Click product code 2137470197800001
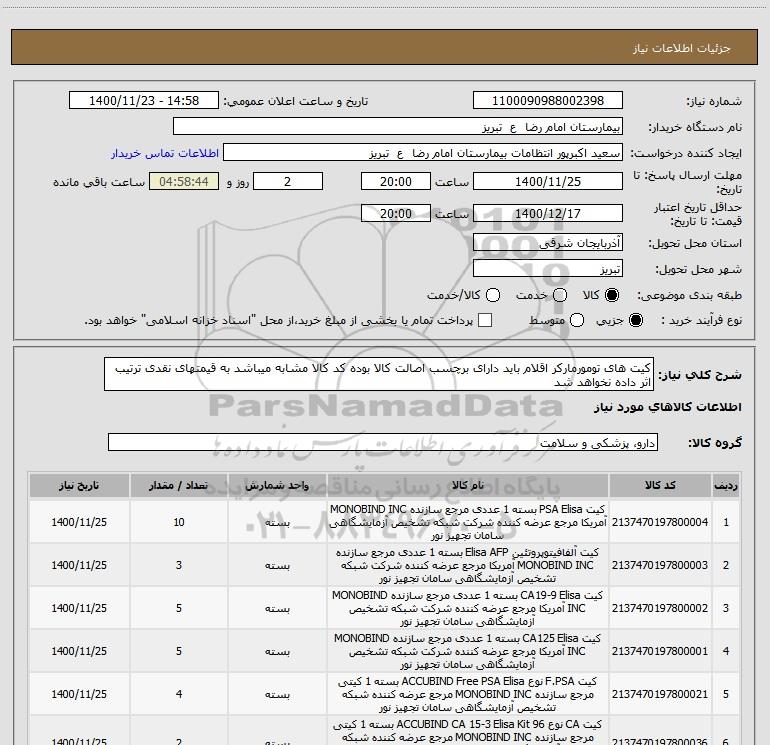770x745 pixels. coord(660,651)
